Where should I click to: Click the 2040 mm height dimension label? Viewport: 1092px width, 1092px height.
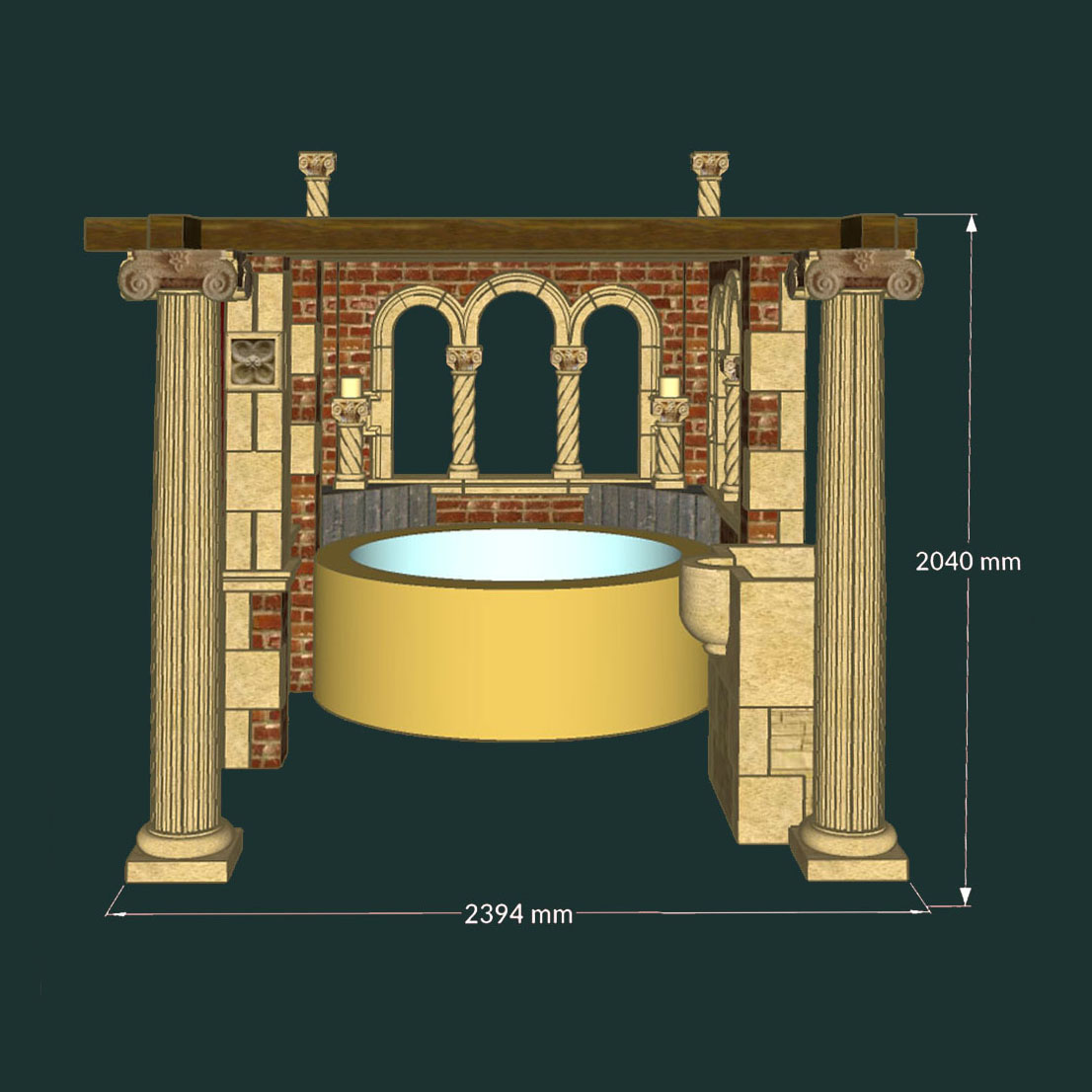tap(967, 561)
